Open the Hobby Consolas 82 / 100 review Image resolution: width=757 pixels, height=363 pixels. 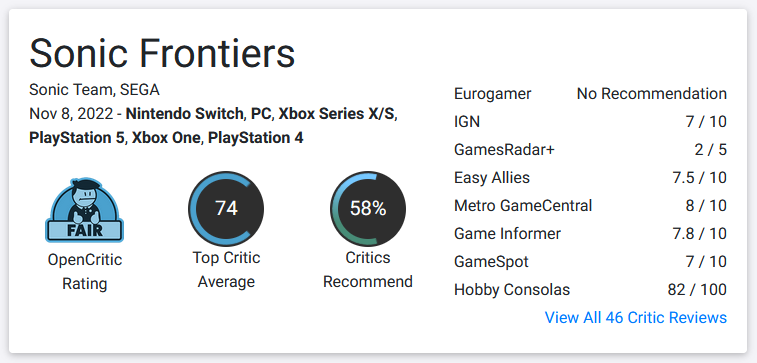click(x=590, y=290)
